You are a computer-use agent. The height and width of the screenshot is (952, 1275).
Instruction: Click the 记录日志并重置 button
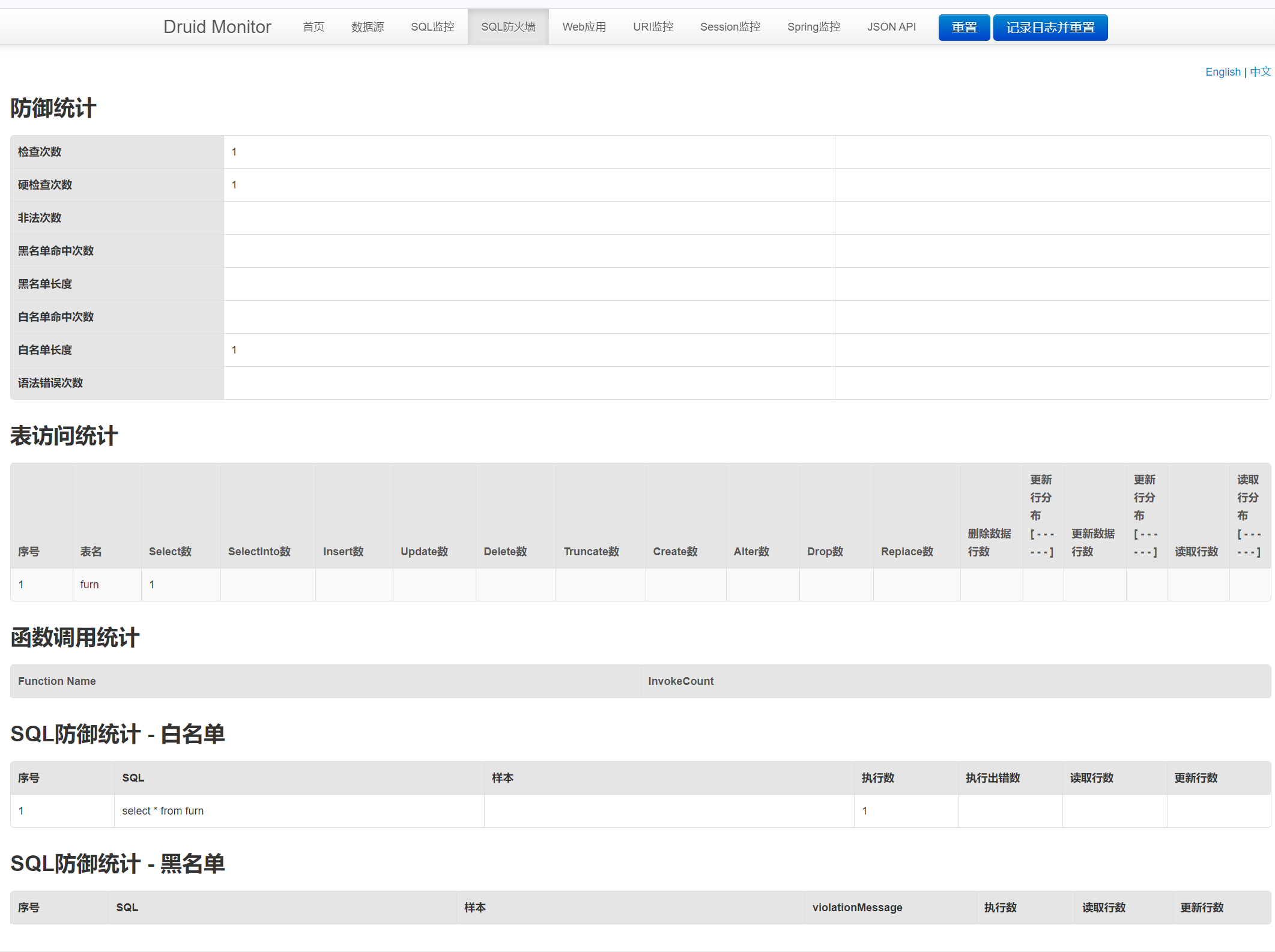coord(1050,28)
